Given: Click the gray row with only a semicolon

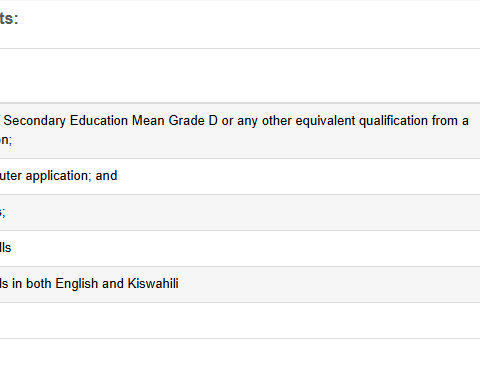Looking at the screenshot, I should 240,212.
